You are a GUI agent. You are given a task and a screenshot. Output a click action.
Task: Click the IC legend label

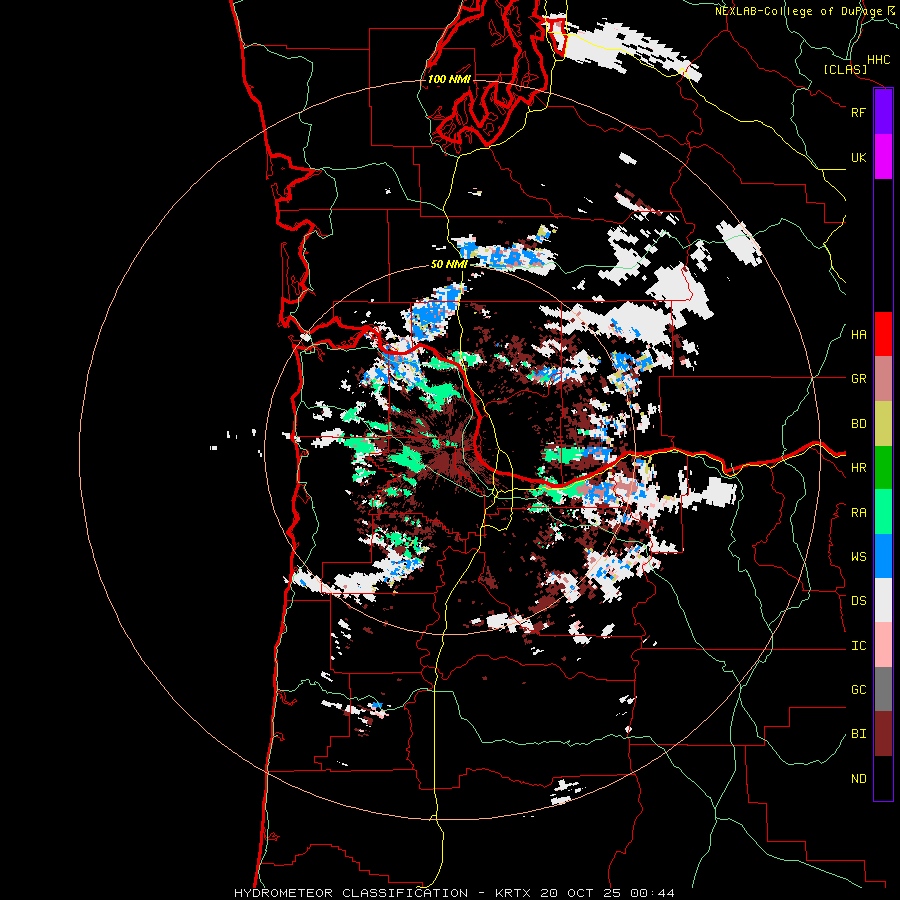click(x=858, y=646)
